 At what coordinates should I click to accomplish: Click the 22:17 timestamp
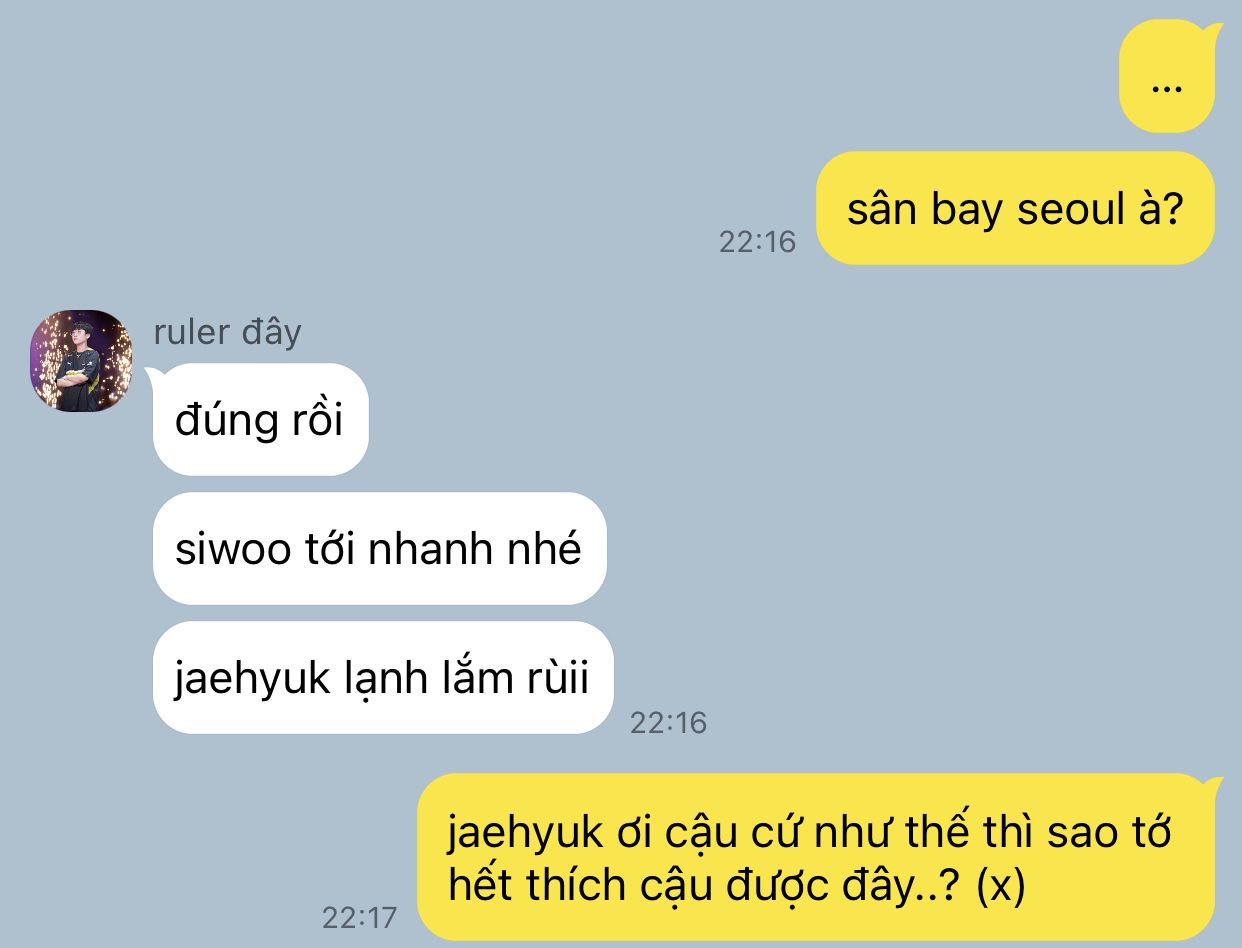pyautogui.click(x=359, y=916)
